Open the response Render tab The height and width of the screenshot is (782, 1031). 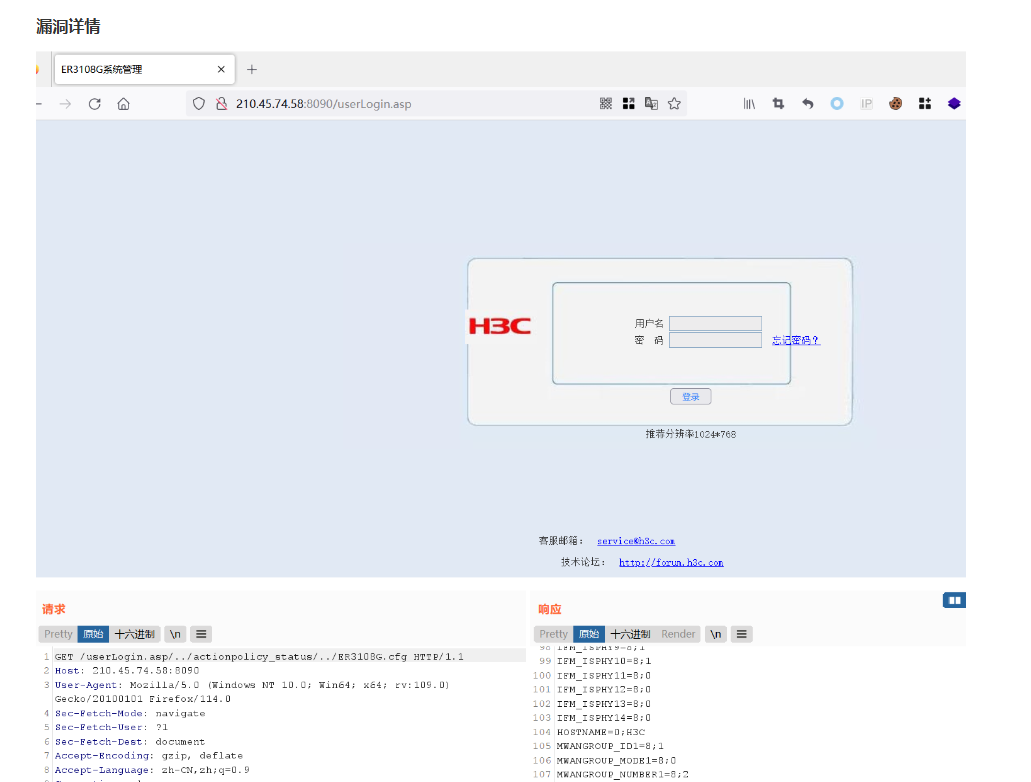[x=678, y=634]
